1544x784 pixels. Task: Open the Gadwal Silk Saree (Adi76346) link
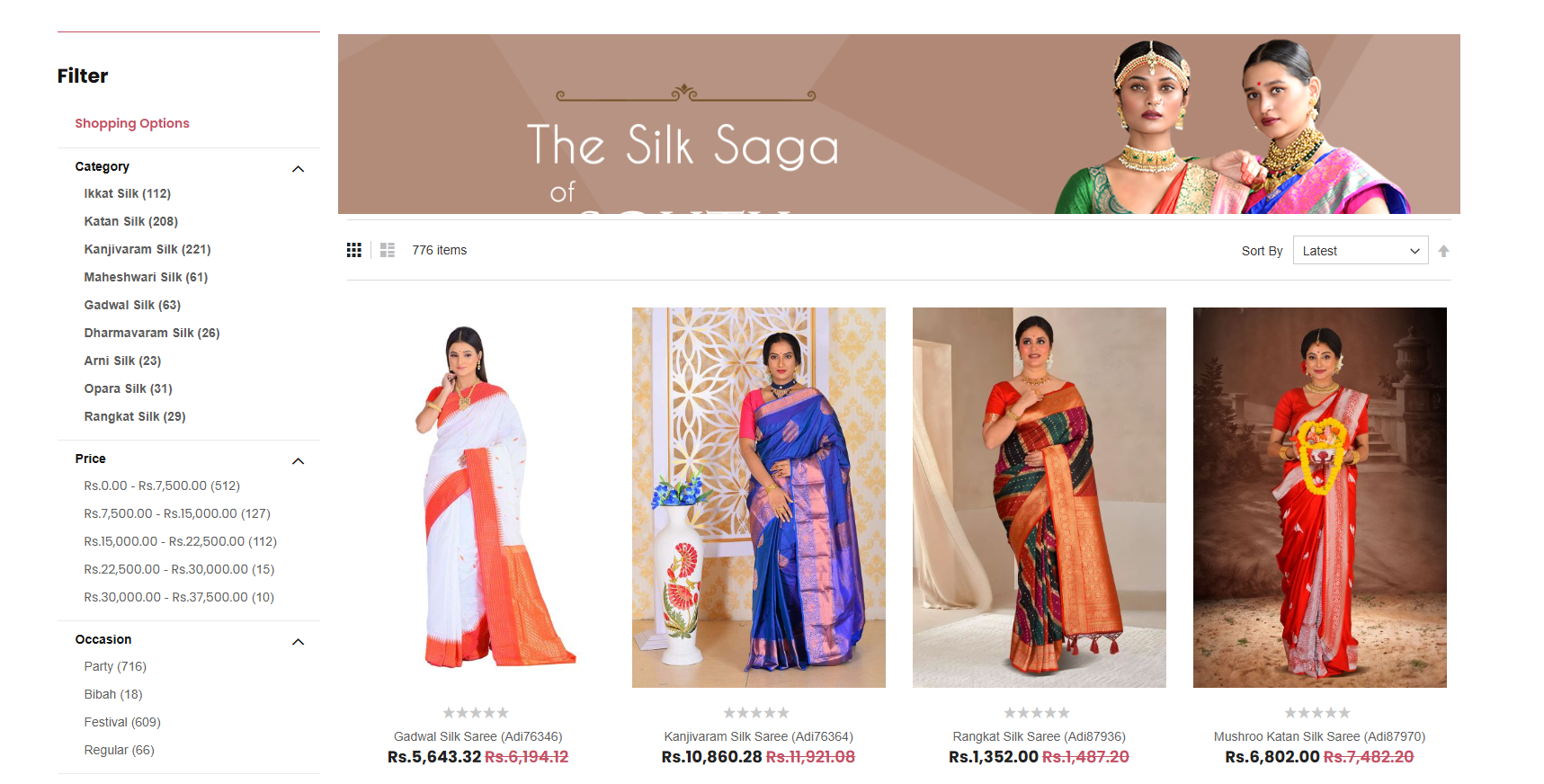click(x=478, y=736)
